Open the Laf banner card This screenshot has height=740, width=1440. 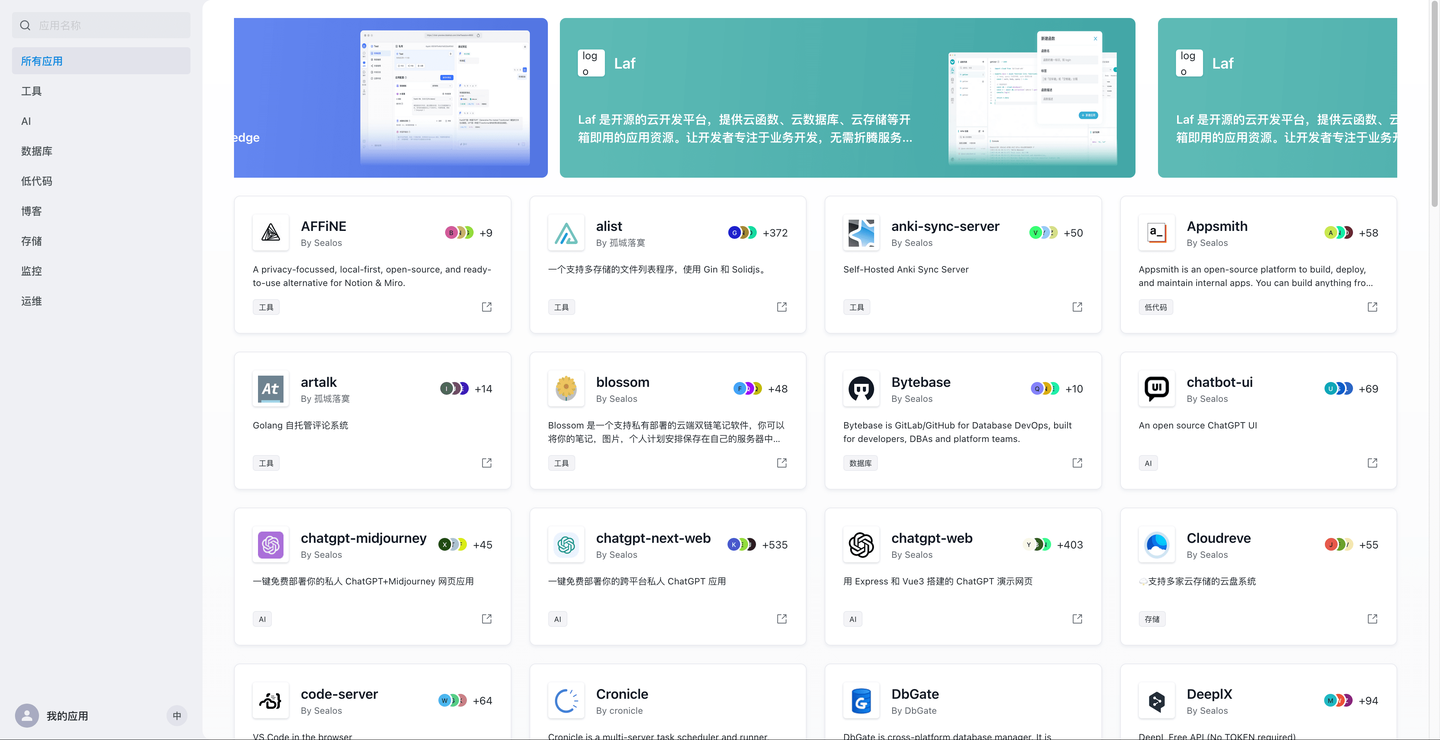click(x=848, y=97)
